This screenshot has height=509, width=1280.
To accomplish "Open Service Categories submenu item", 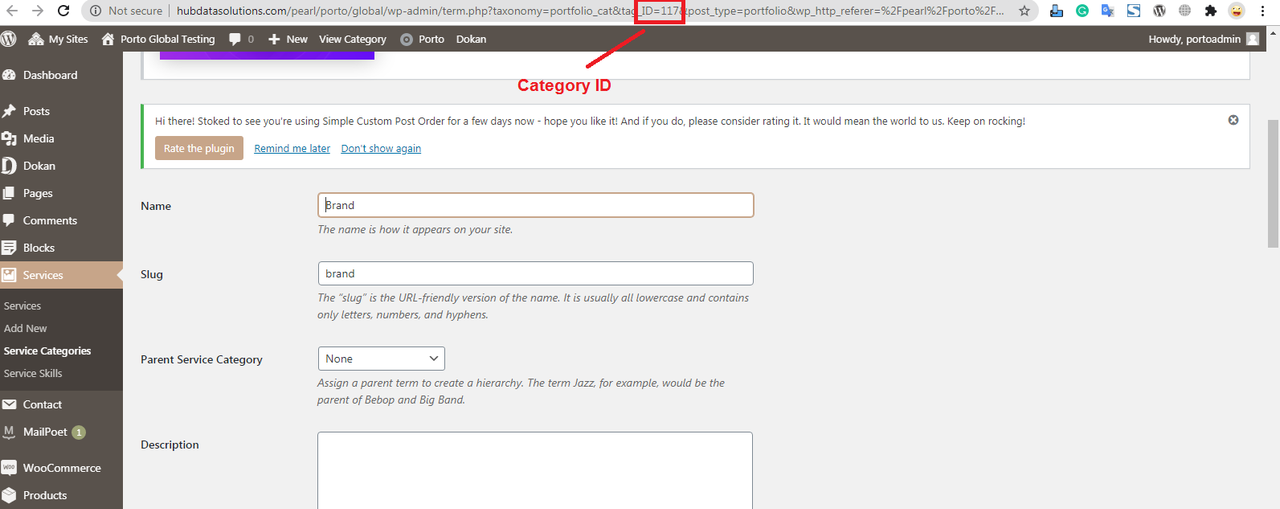I will tap(47, 351).
